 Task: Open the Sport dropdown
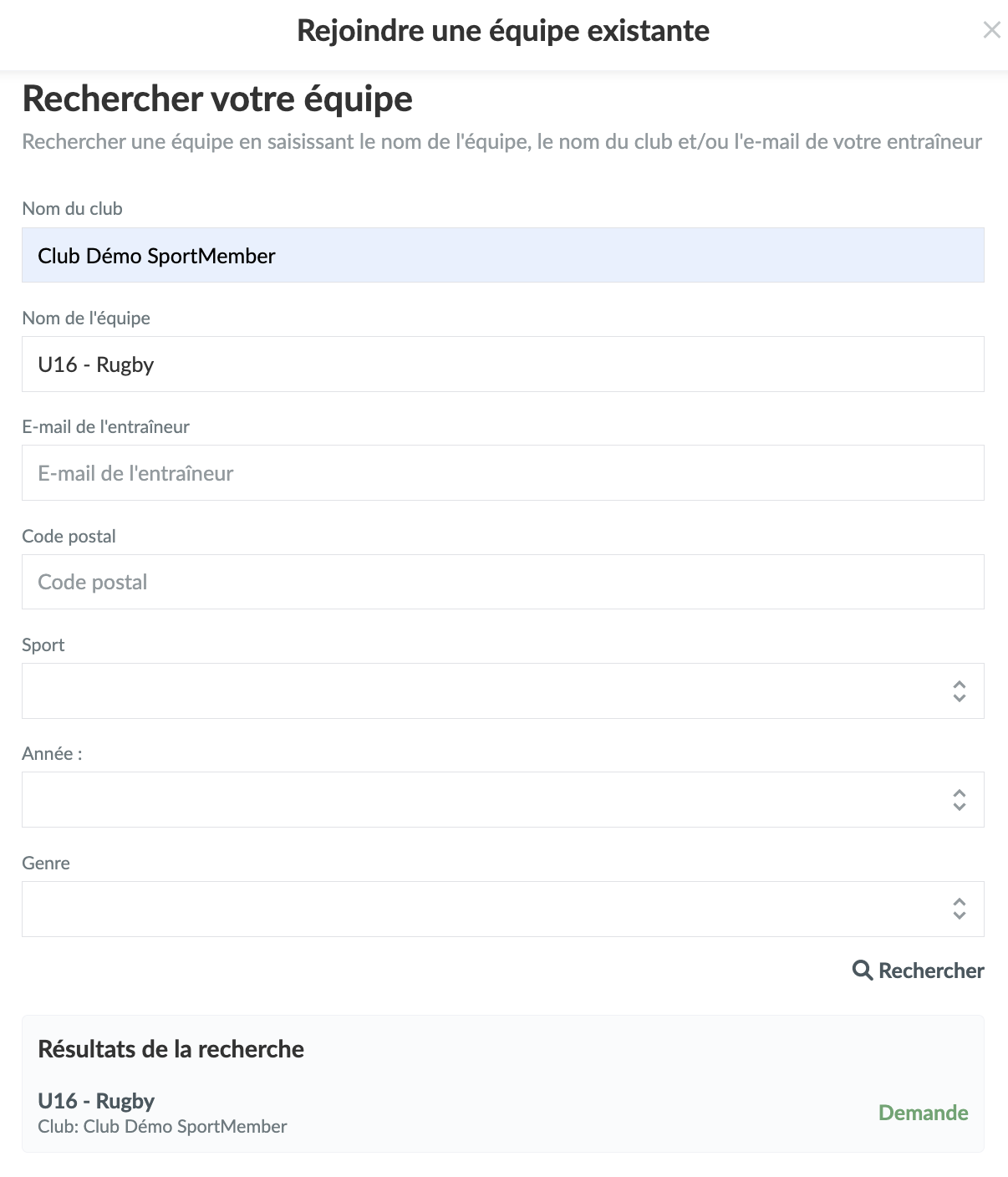(x=502, y=690)
